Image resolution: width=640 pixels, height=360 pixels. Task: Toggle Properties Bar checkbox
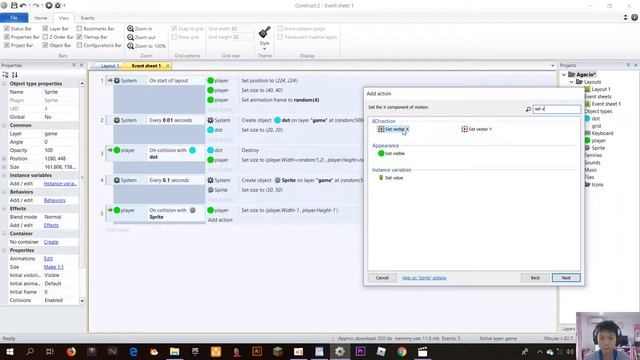[x=7, y=37]
